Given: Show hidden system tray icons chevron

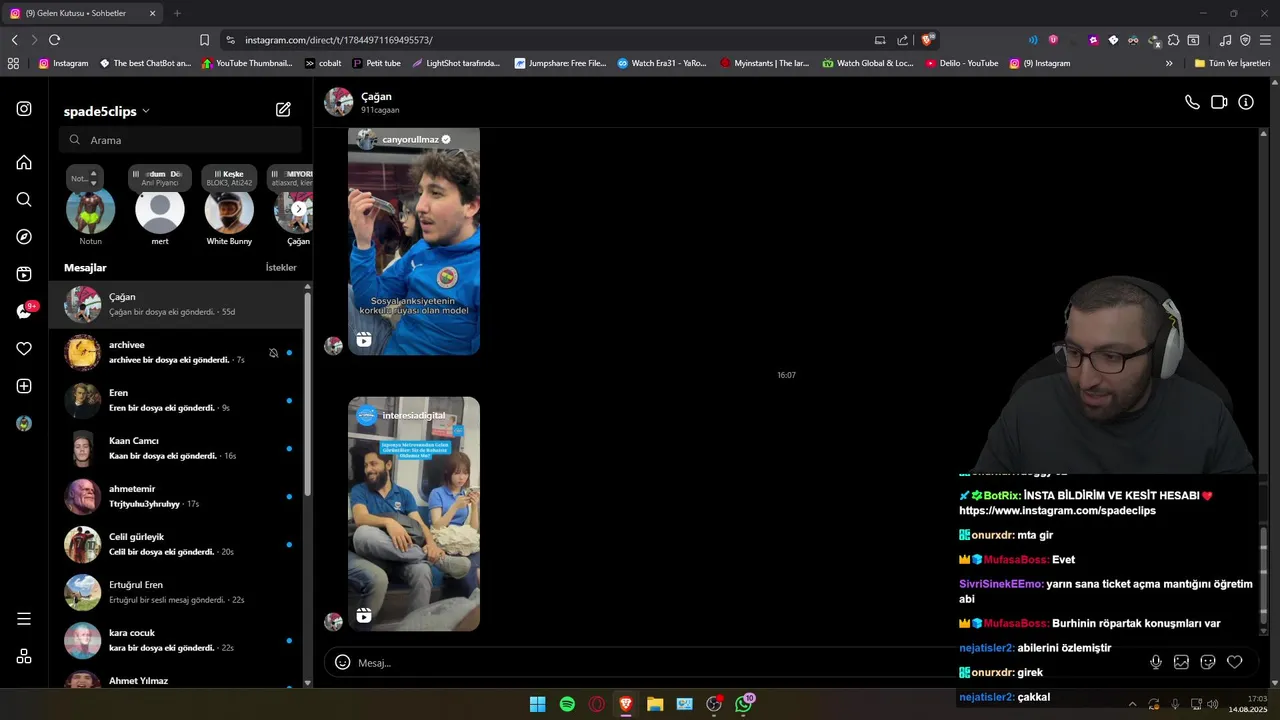Looking at the screenshot, I should 1132,704.
